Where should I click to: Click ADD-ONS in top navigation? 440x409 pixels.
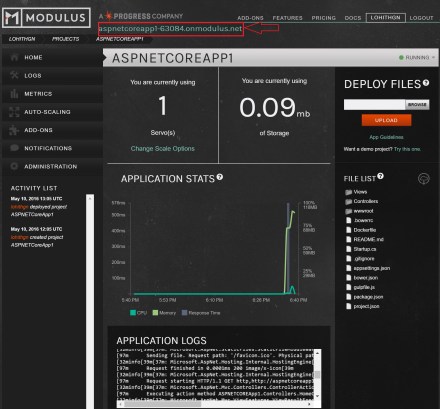pyautogui.click(x=250, y=18)
